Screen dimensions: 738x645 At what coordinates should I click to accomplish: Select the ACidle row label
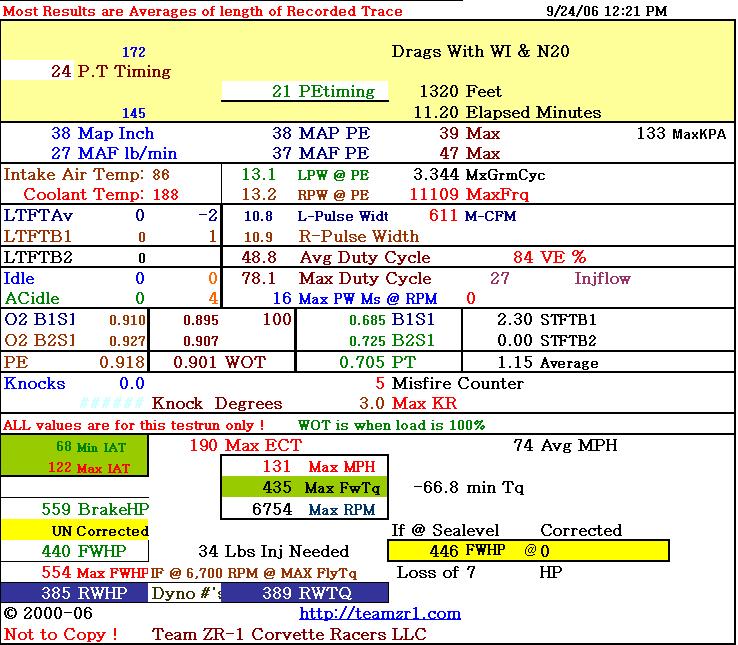(x=32, y=298)
